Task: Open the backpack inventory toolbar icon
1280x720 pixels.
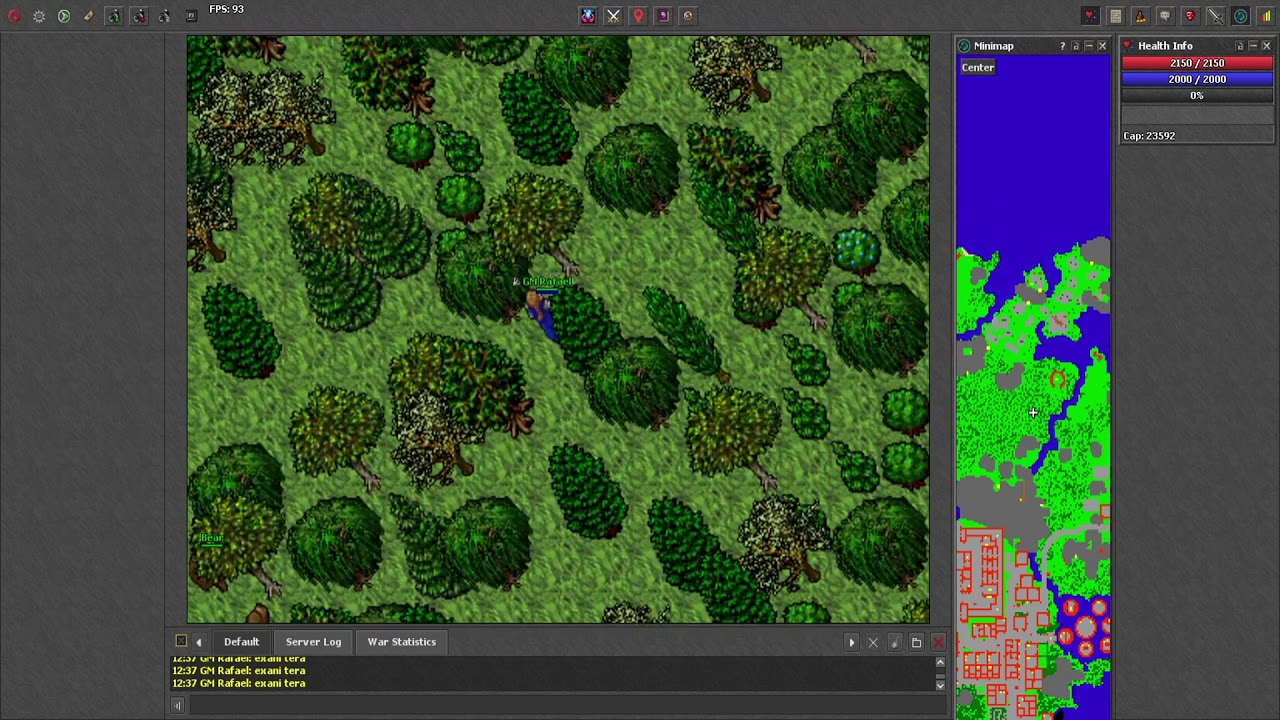Action: tap(1140, 16)
